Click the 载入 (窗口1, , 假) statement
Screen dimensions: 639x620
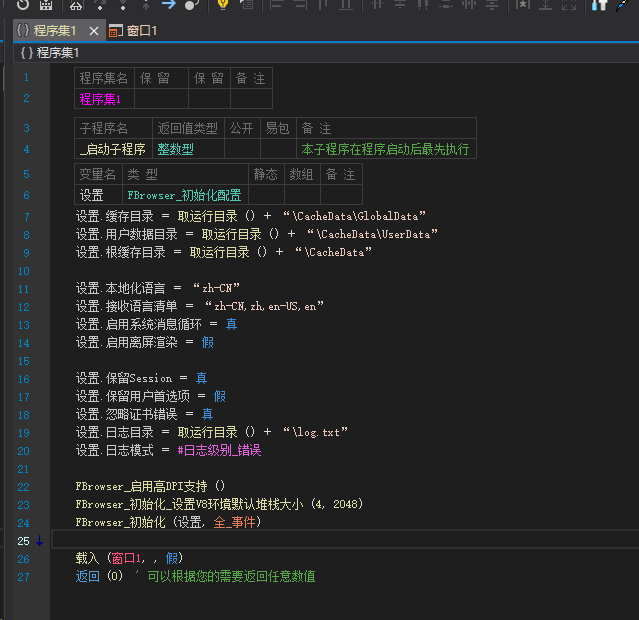pos(129,558)
